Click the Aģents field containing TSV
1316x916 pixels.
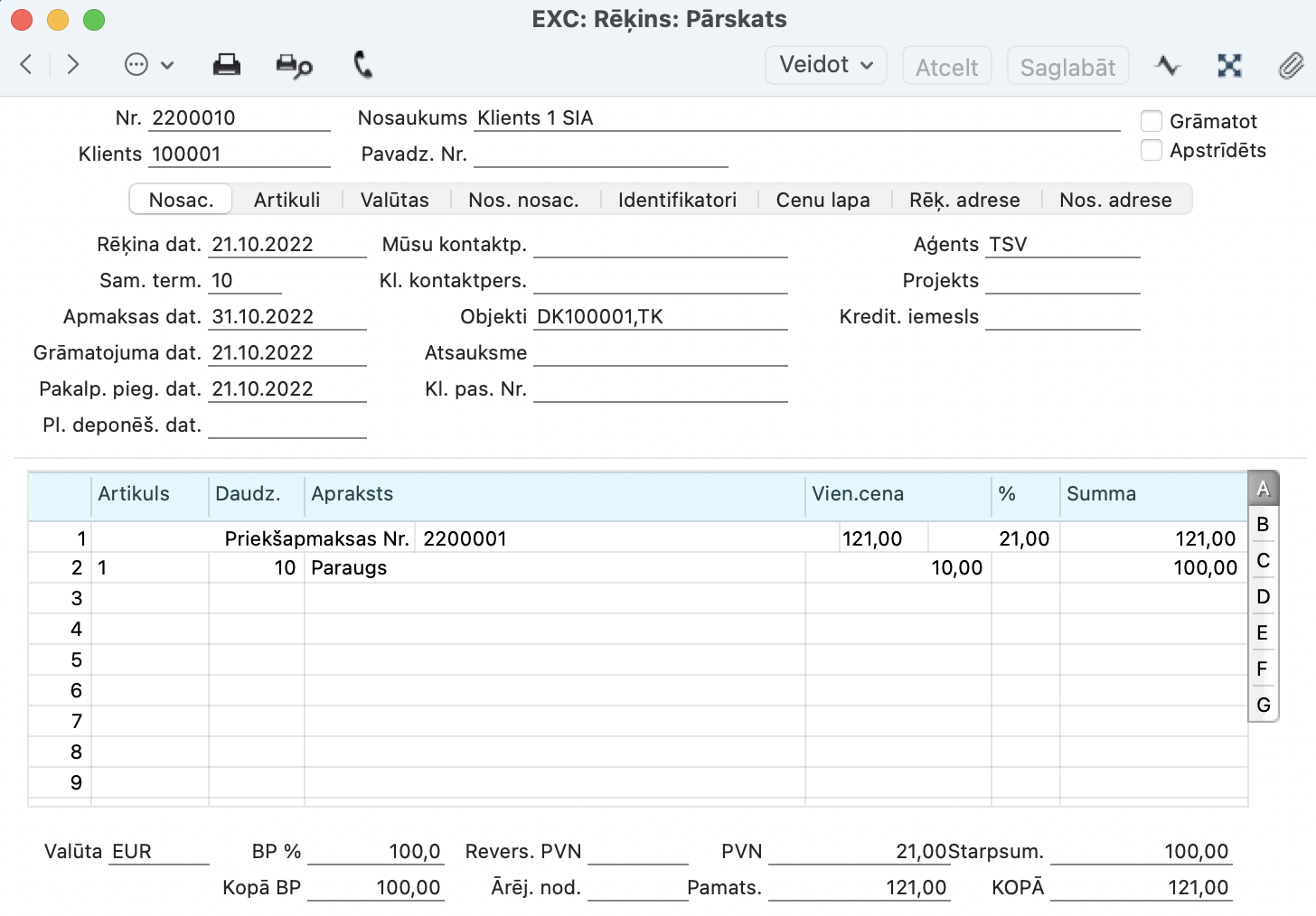(1061, 245)
